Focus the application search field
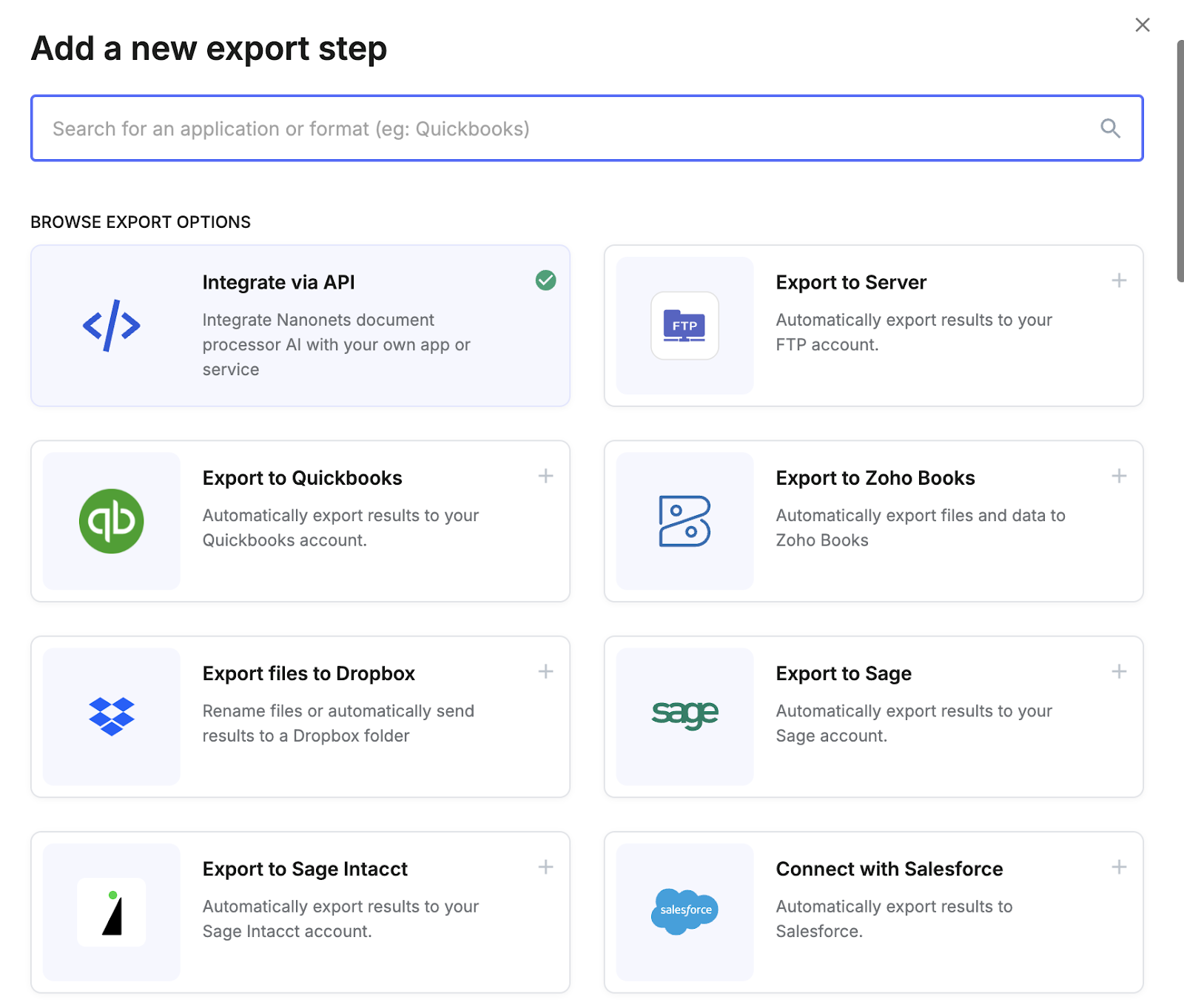1184x1008 pixels. pyautogui.click(x=587, y=128)
